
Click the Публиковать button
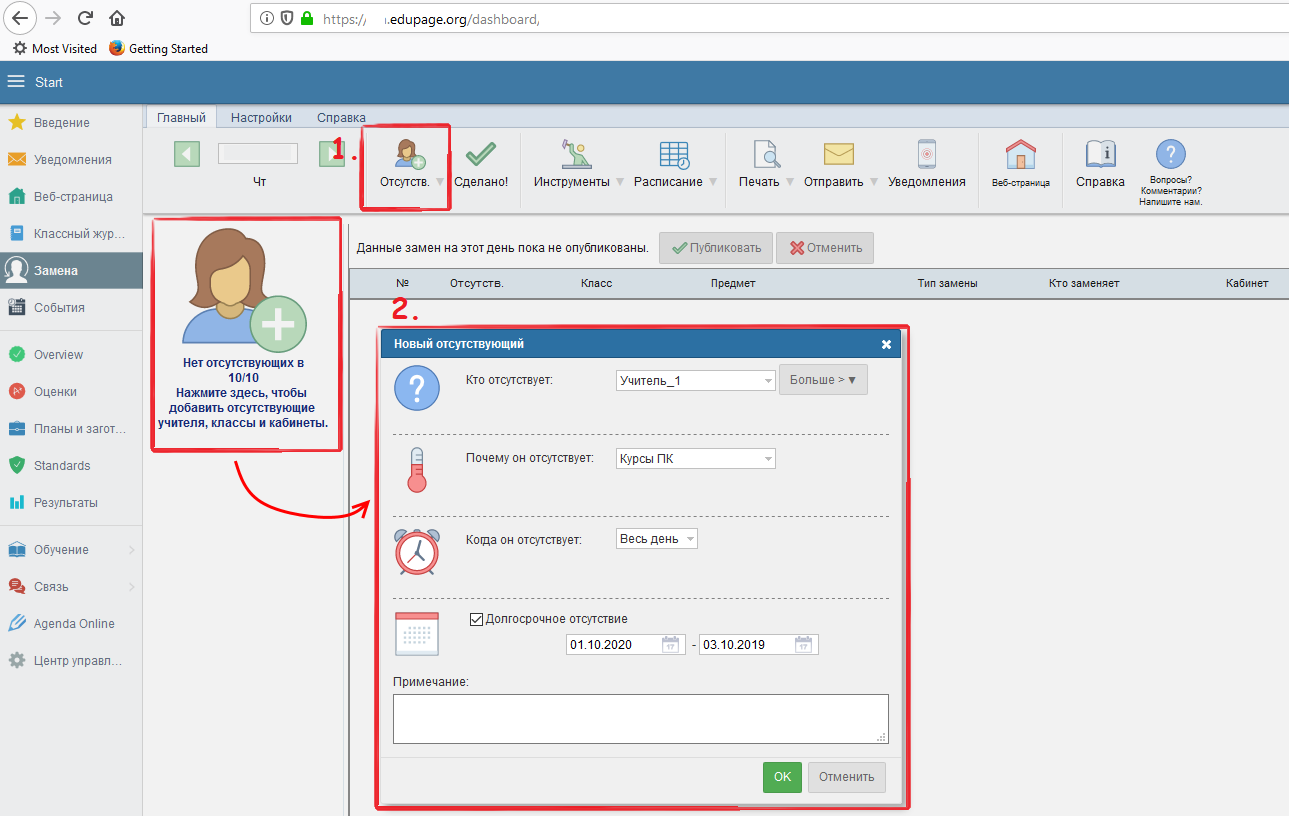click(716, 248)
